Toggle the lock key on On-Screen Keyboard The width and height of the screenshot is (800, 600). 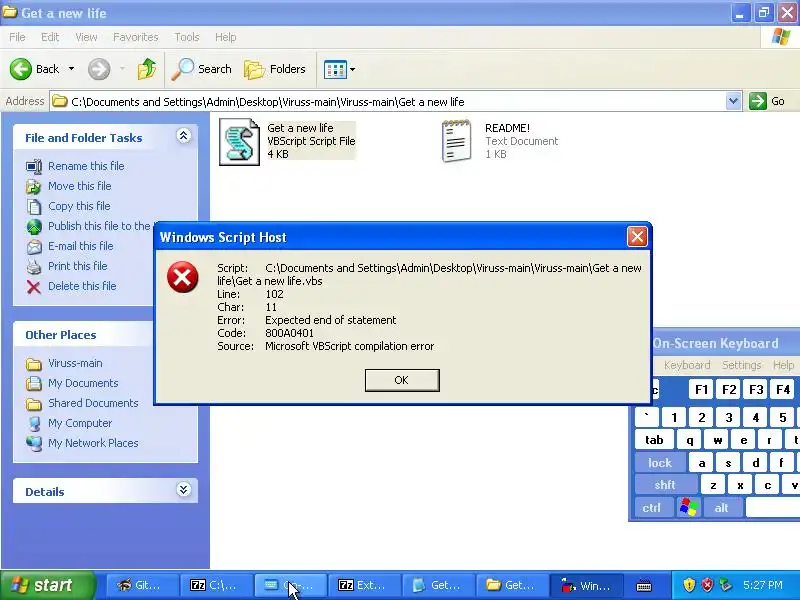click(x=660, y=463)
